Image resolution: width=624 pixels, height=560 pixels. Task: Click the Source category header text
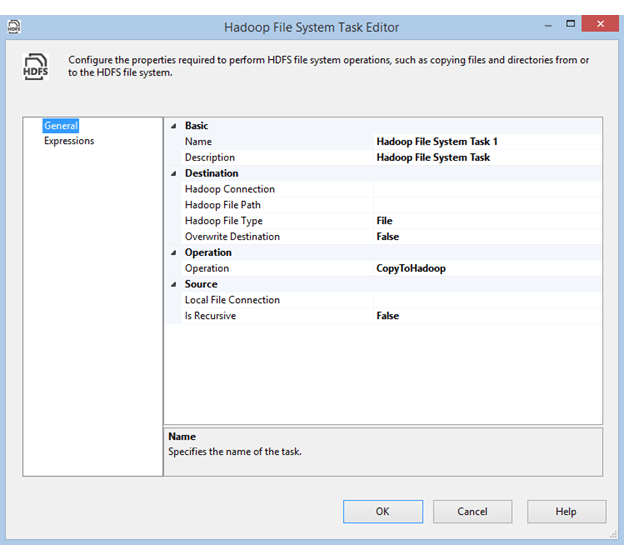tap(201, 284)
